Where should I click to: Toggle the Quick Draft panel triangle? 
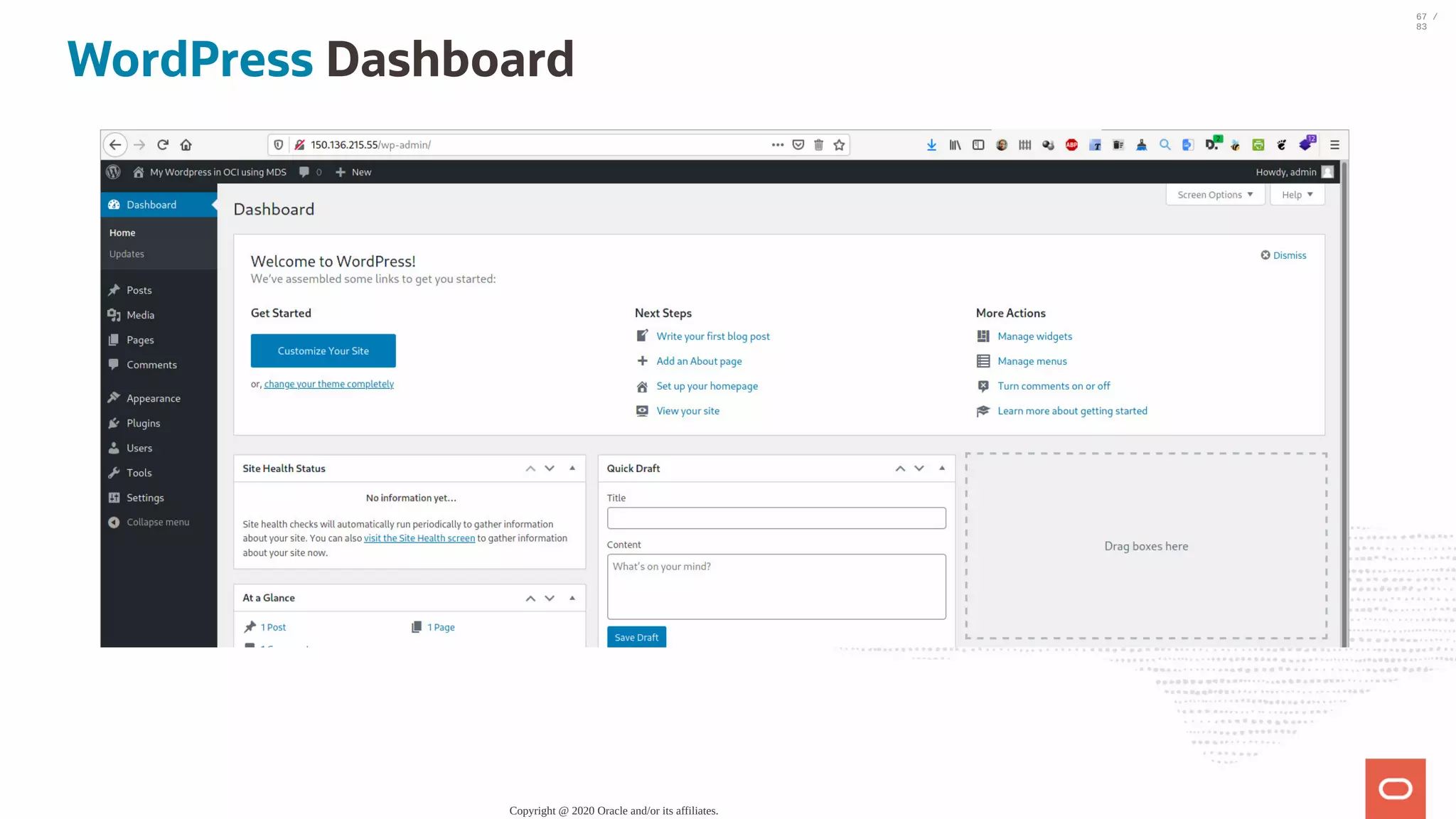[942, 469]
